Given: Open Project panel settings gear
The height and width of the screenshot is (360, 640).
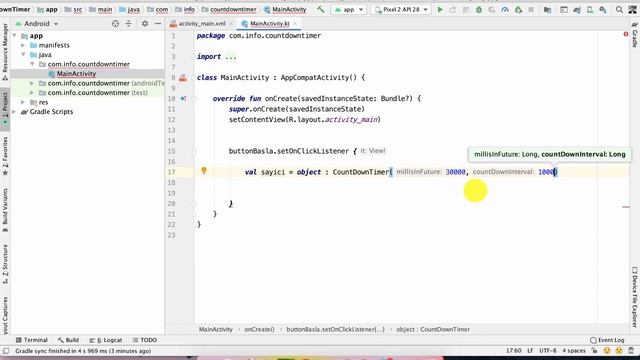Looking at the screenshot, I should (x=145, y=24).
